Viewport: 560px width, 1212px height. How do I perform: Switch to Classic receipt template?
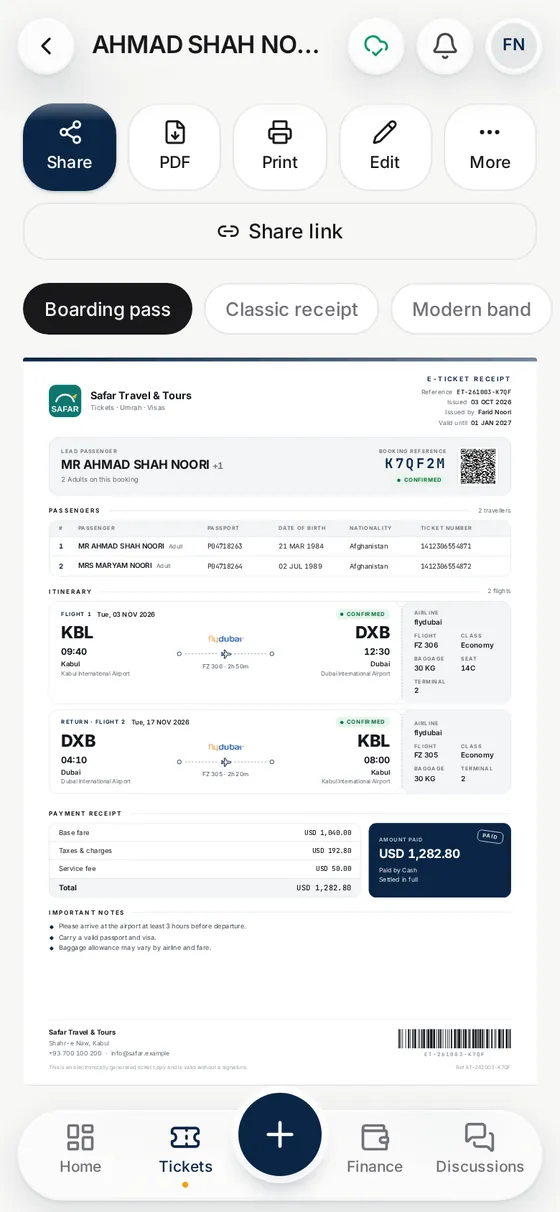(x=292, y=309)
